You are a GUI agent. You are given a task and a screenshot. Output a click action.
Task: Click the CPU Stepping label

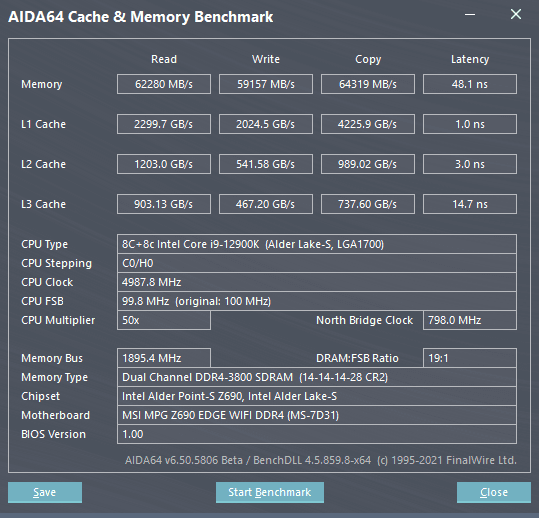(56, 264)
